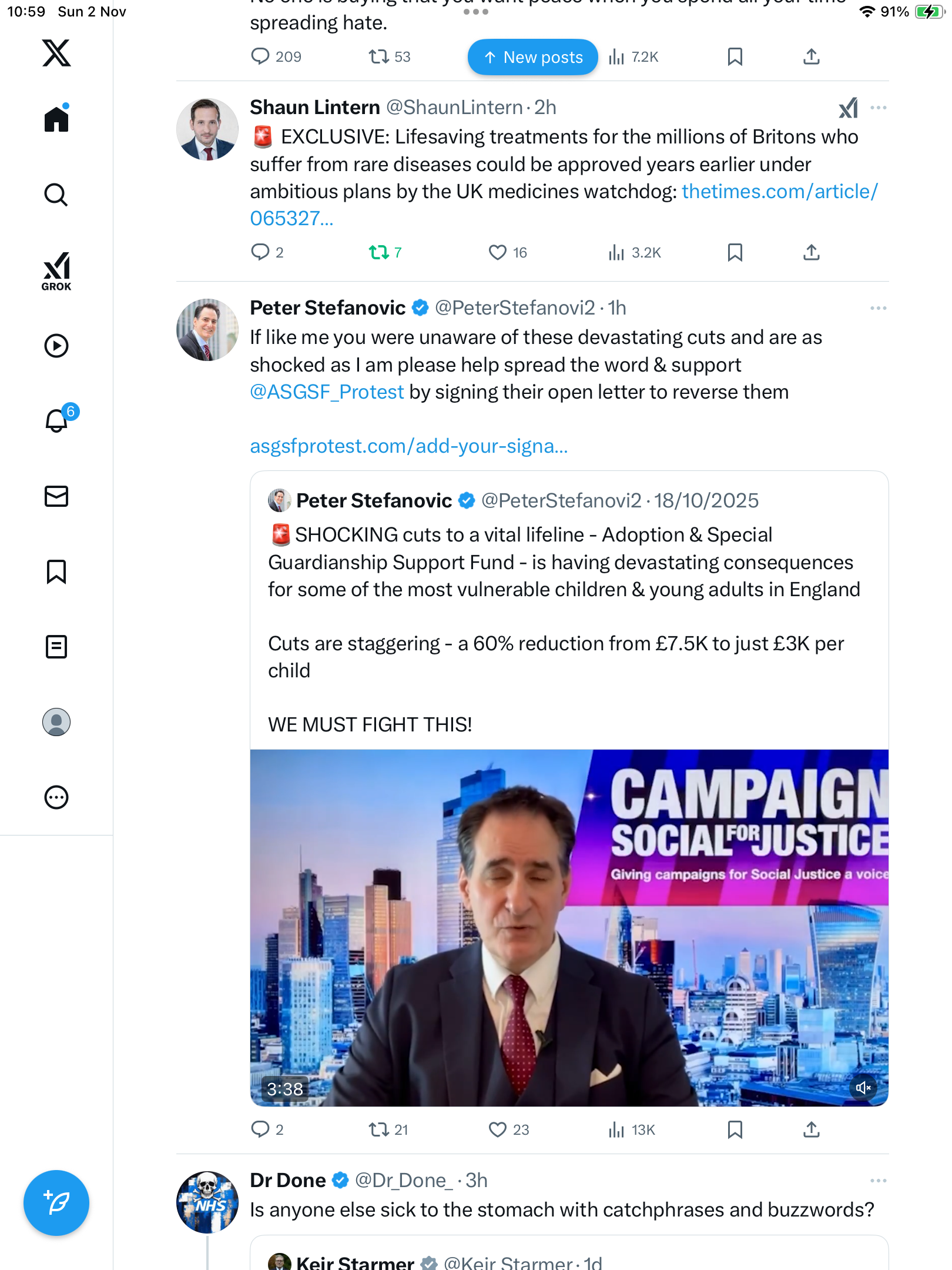Expand the sidebar More menu
The image size is (952, 1270).
click(56, 797)
